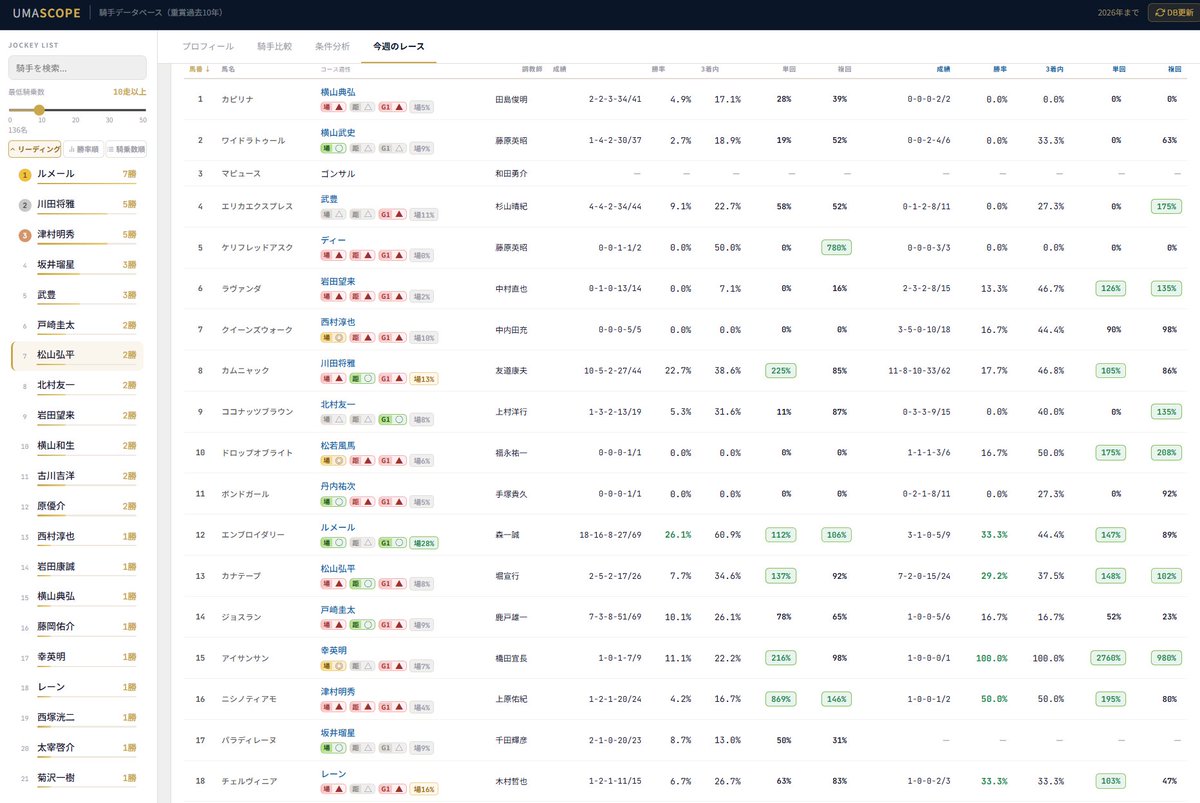Switch to the 騎手比較 tab
Viewport: 1200px width, 803px height.
point(274,46)
